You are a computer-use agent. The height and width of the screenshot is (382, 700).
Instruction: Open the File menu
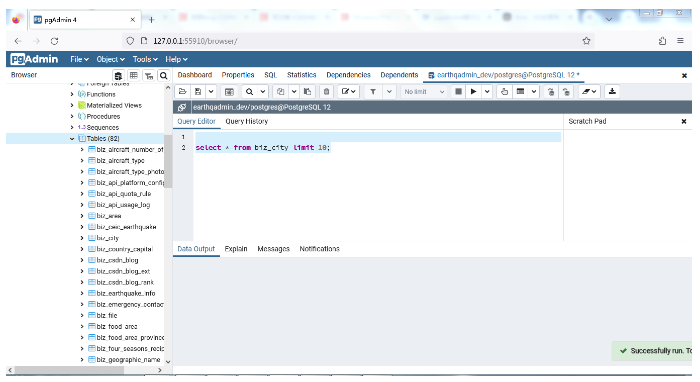pyautogui.click(x=79, y=59)
